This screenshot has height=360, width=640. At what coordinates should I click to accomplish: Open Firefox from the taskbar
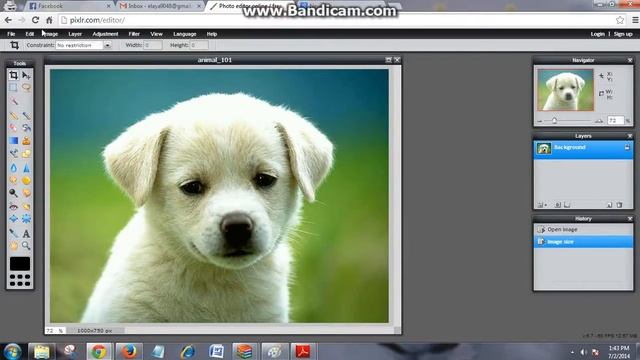tap(129, 351)
